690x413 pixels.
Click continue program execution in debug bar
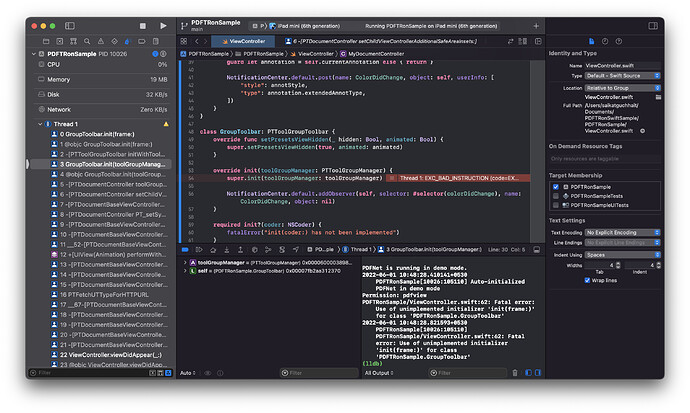click(x=199, y=249)
